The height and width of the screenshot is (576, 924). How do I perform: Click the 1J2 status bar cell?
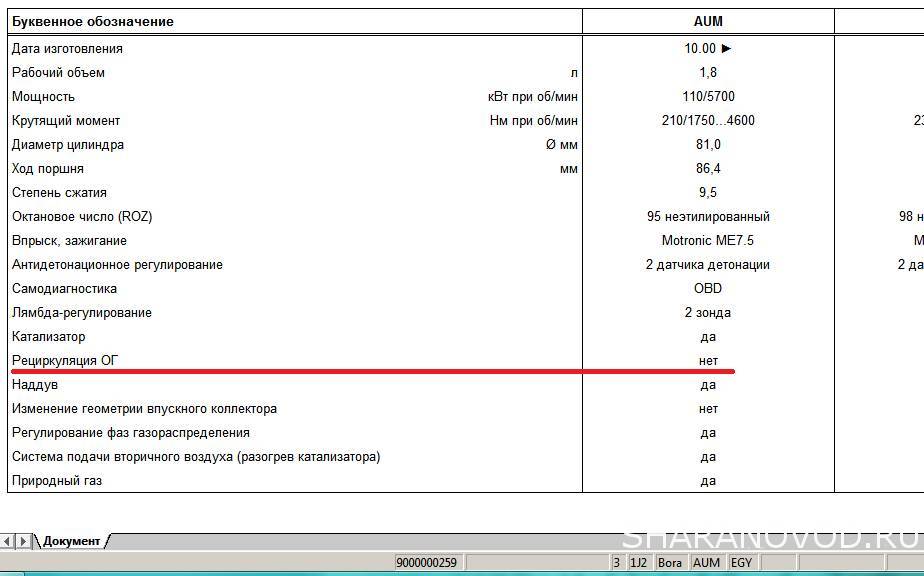(638, 563)
